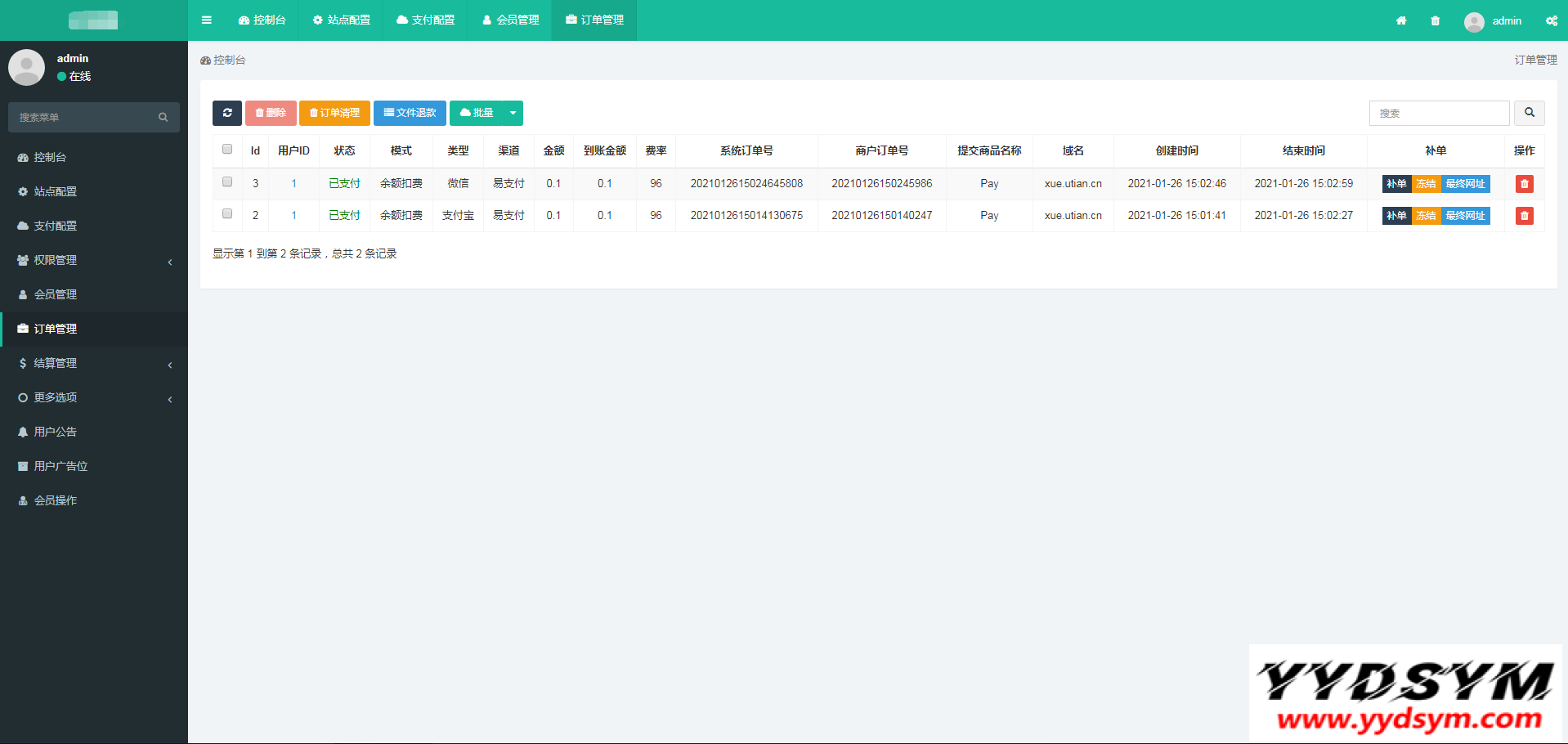Focus the 搜索 input field above table
The width and height of the screenshot is (1568, 744).
pos(1439,113)
